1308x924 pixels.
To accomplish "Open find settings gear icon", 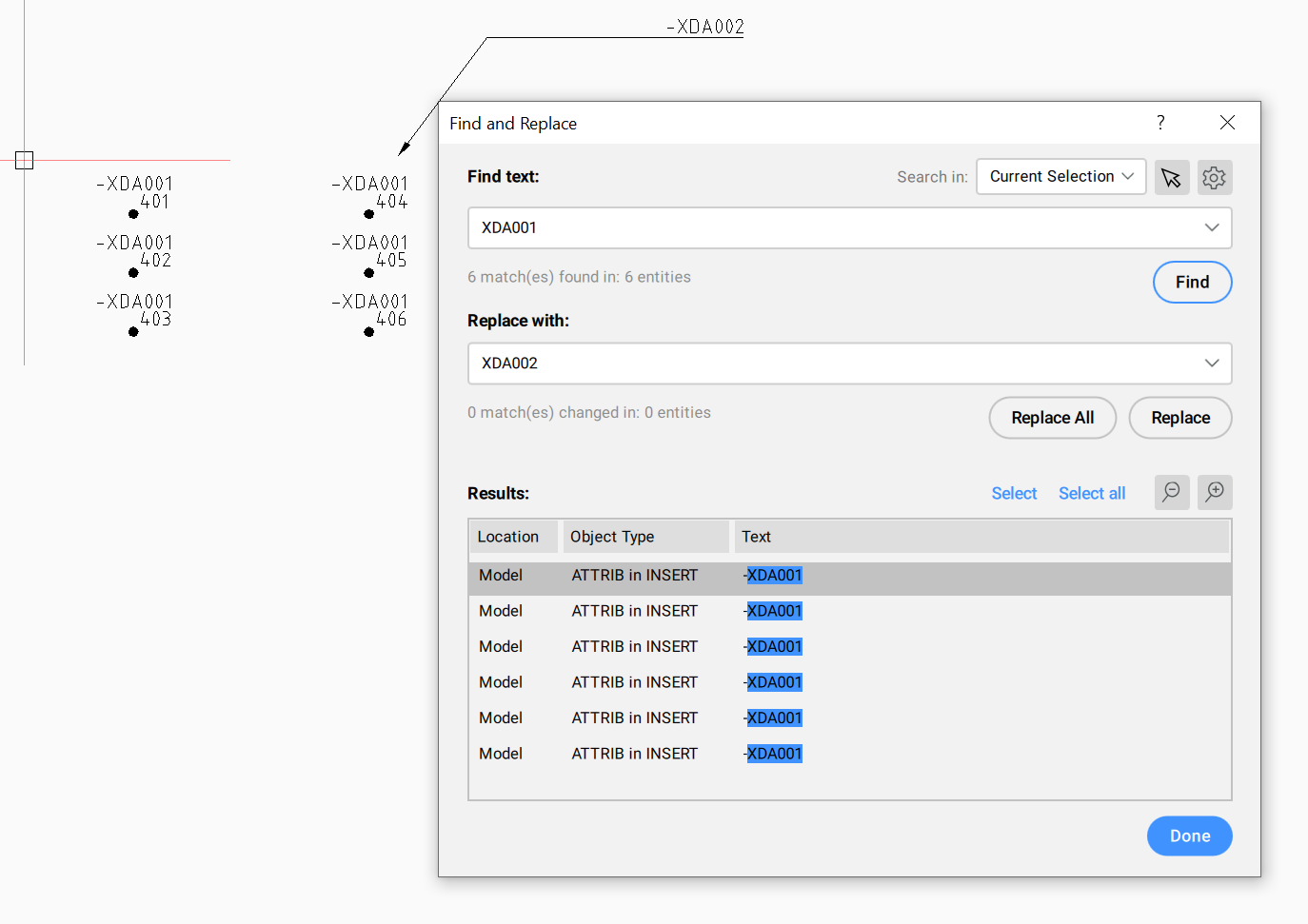I will click(x=1215, y=177).
